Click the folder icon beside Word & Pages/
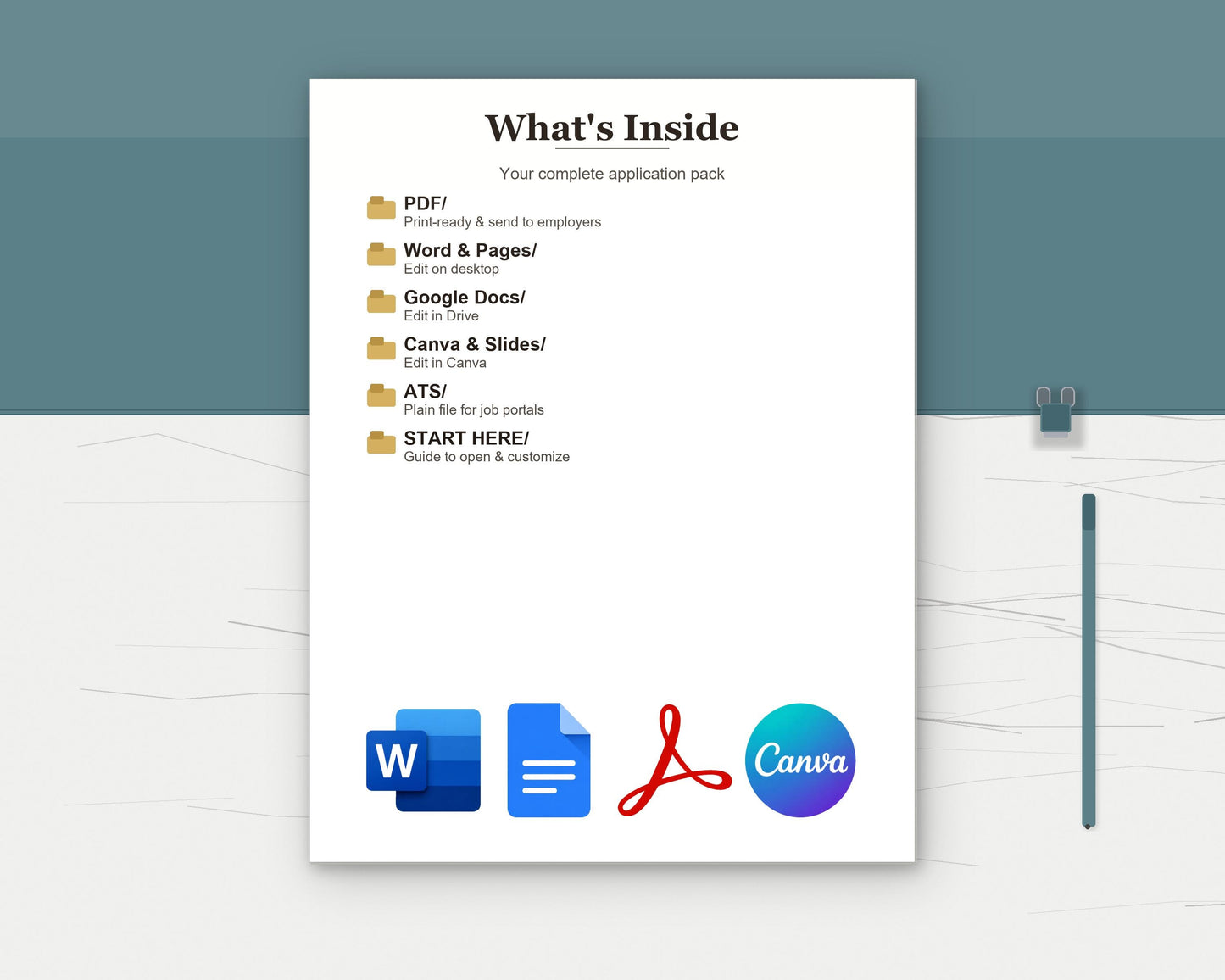 [x=381, y=254]
